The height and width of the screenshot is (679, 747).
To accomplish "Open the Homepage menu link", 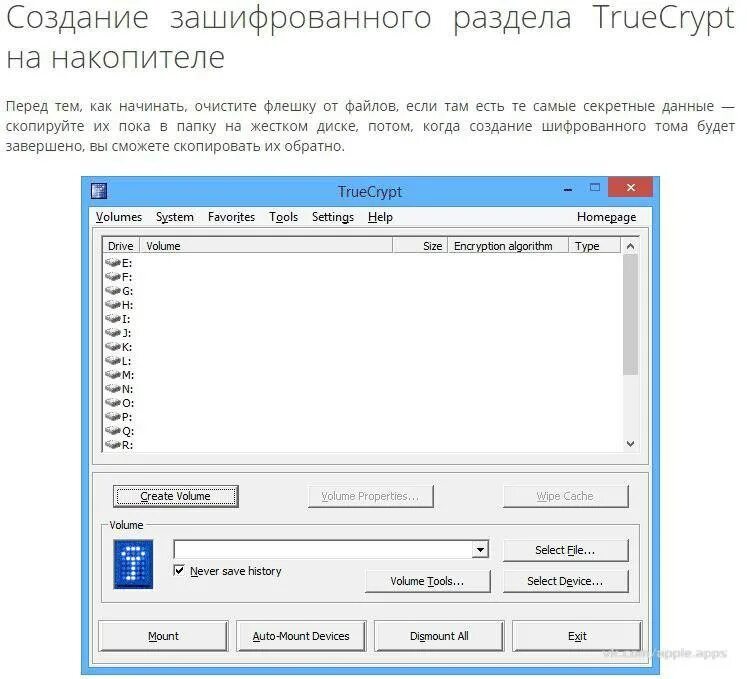I will coord(606,217).
